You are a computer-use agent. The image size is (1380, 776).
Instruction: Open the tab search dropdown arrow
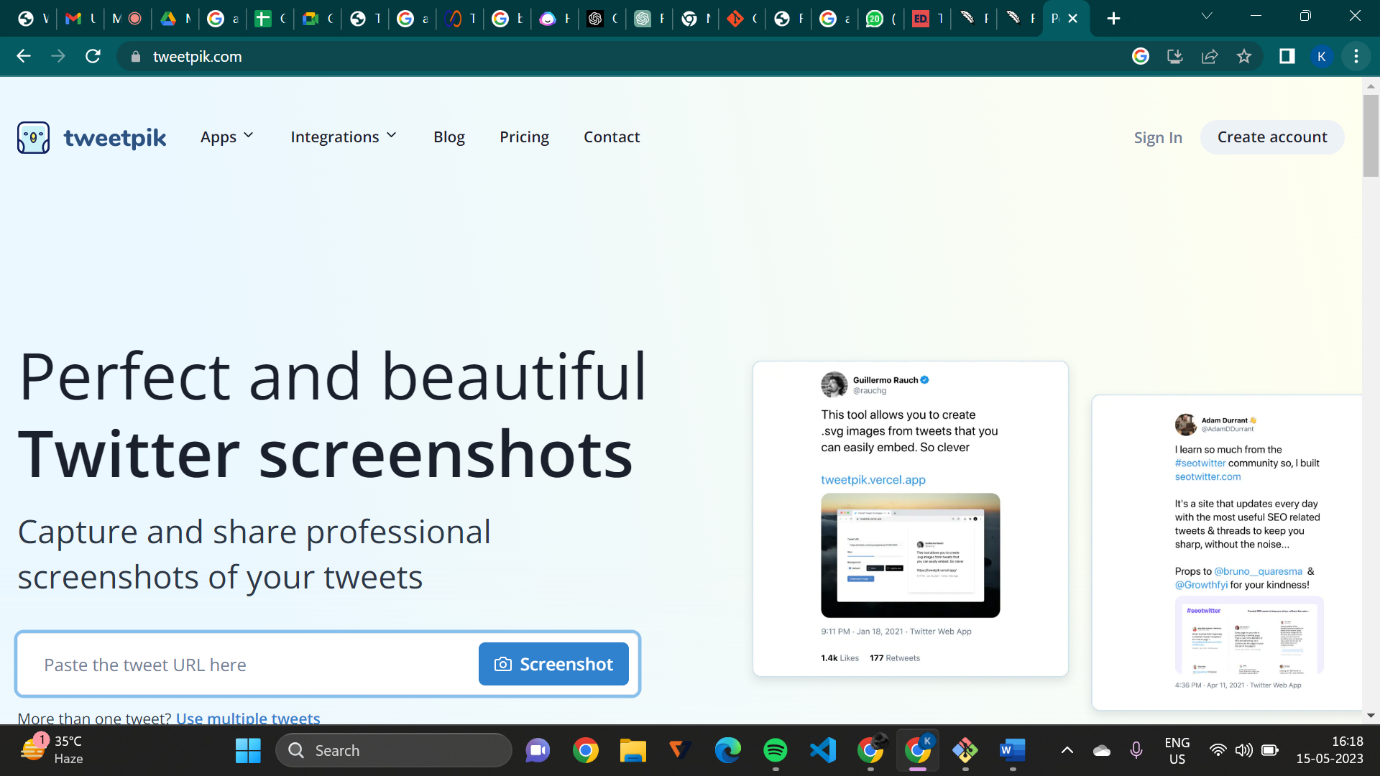[1206, 17]
